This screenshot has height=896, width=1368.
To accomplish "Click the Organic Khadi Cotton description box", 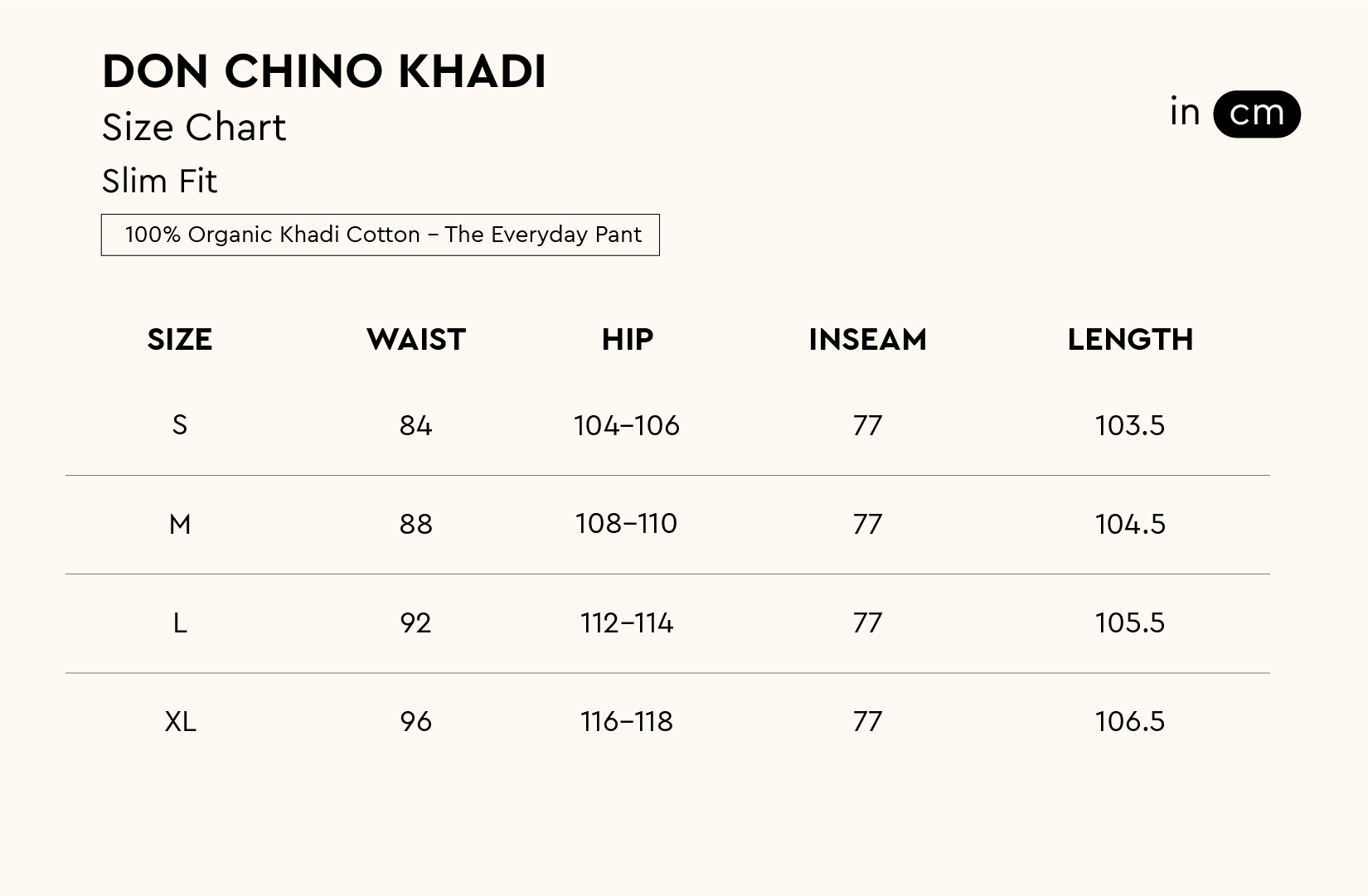I will tap(381, 235).
